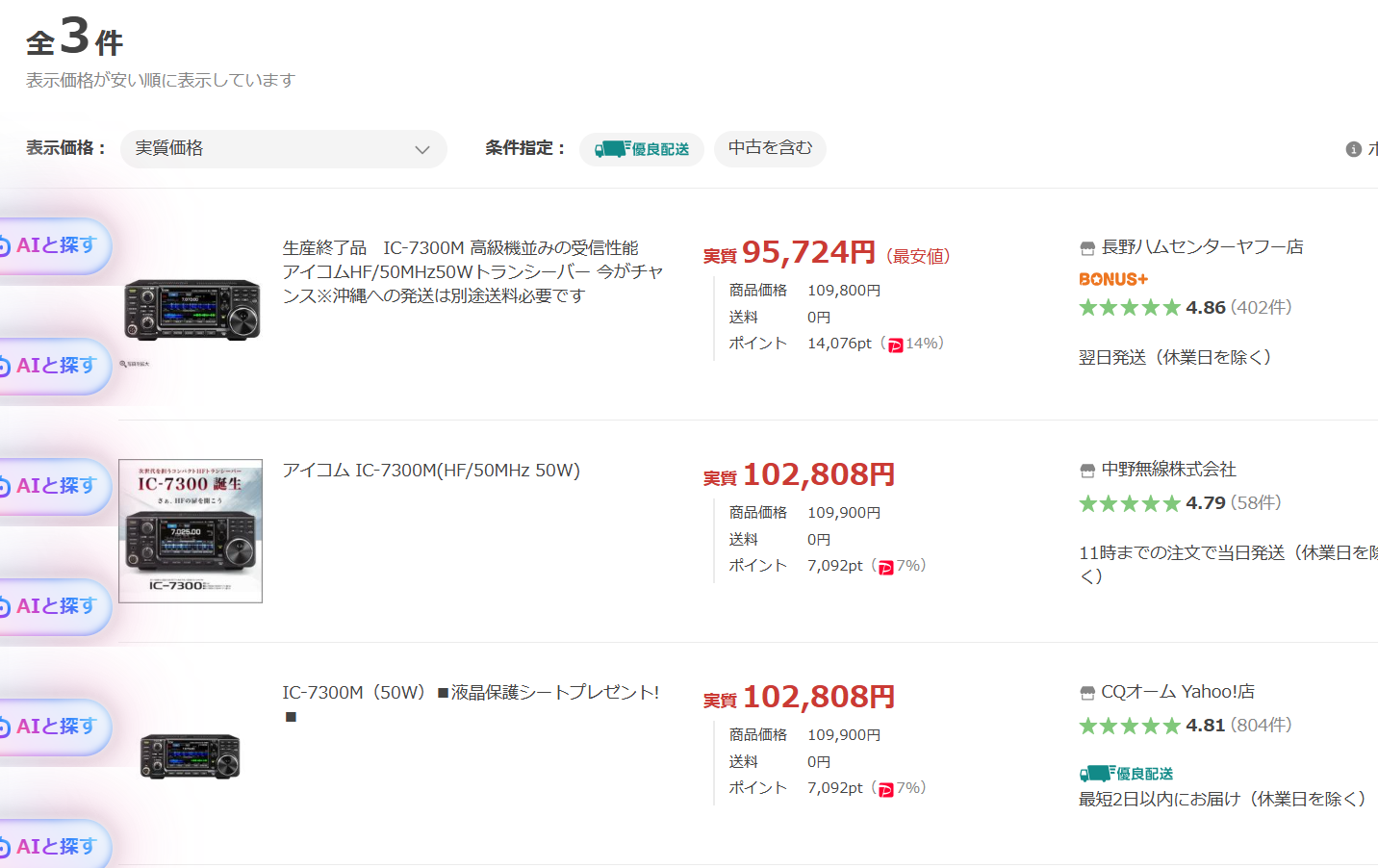Toggle the 優良配送 delivery filter
Image resolution: width=1378 pixels, height=868 pixels.
(x=642, y=149)
